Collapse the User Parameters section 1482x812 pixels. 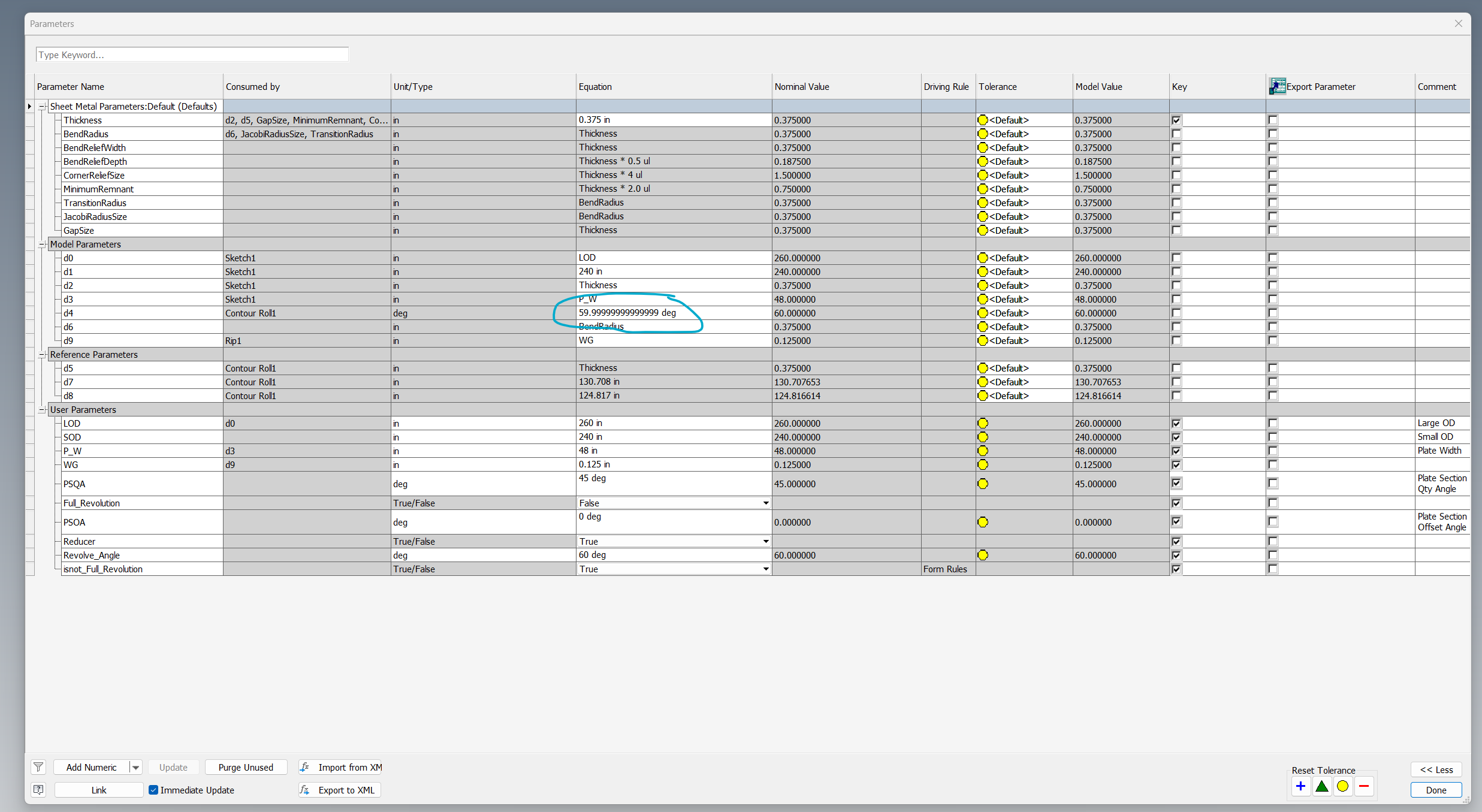coord(42,409)
